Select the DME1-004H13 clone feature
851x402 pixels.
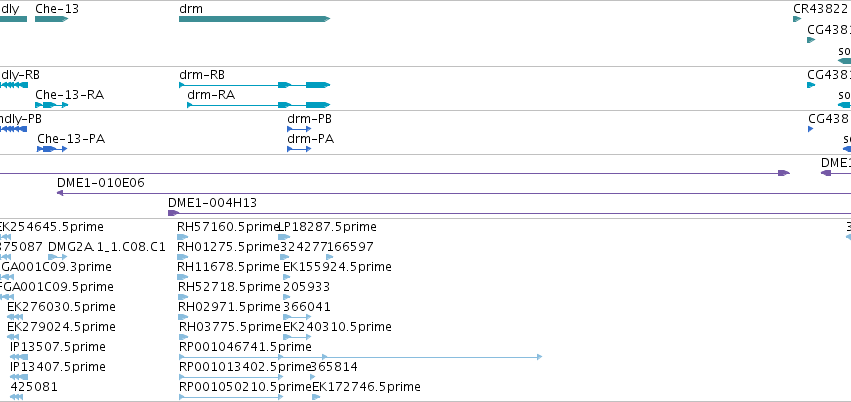pos(510,213)
